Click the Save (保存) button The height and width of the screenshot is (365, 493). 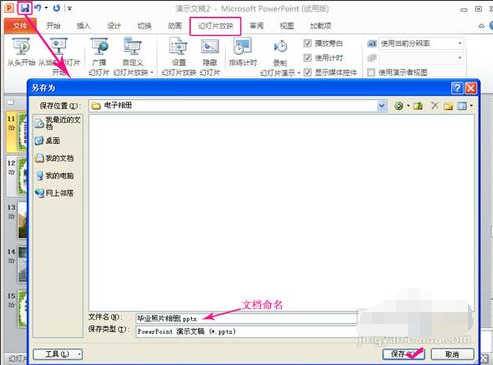pyautogui.click(x=403, y=354)
